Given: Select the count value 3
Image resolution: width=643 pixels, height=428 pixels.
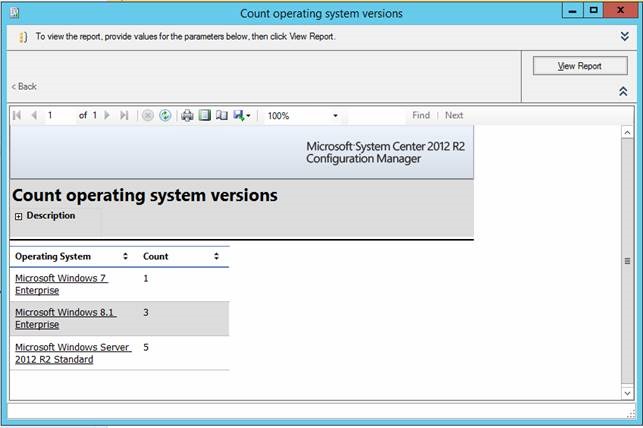Looking at the screenshot, I should [146, 312].
